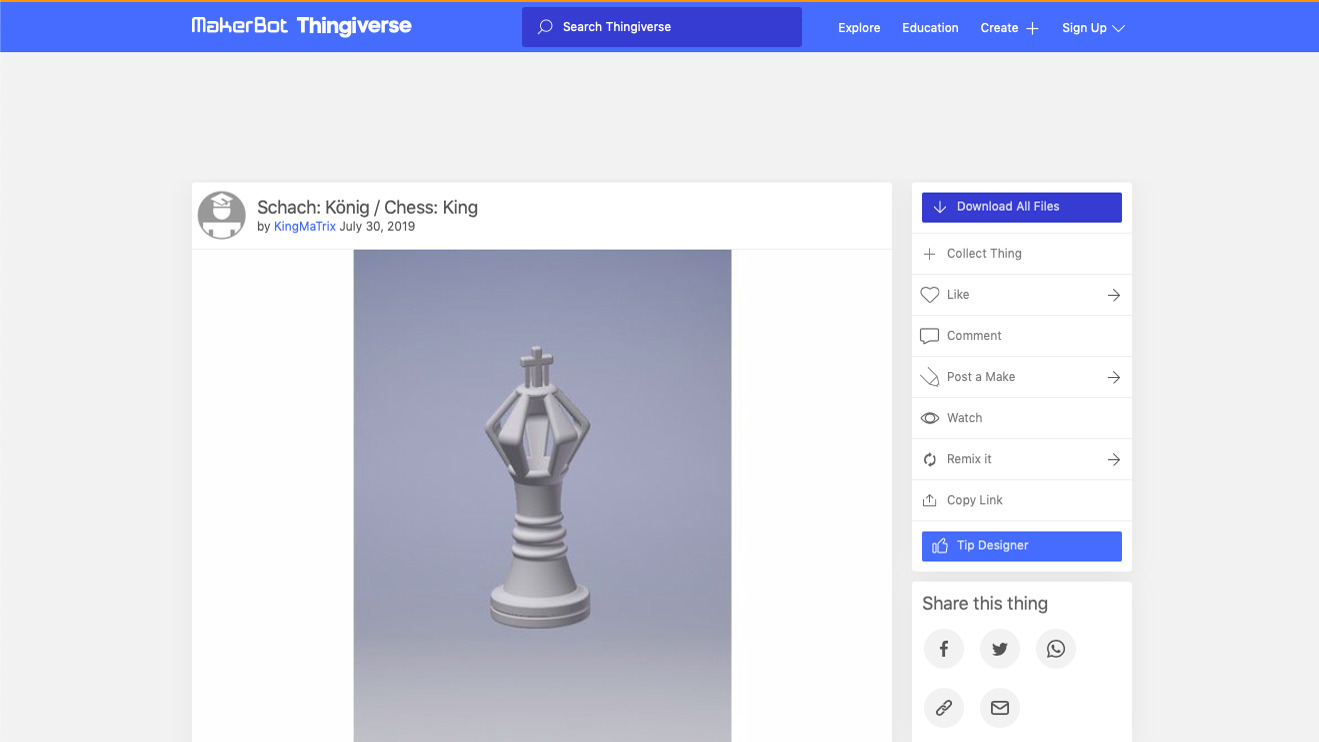Viewport: 1319px width, 742px height.
Task: Click the Download All Files button
Action: pyautogui.click(x=1022, y=207)
